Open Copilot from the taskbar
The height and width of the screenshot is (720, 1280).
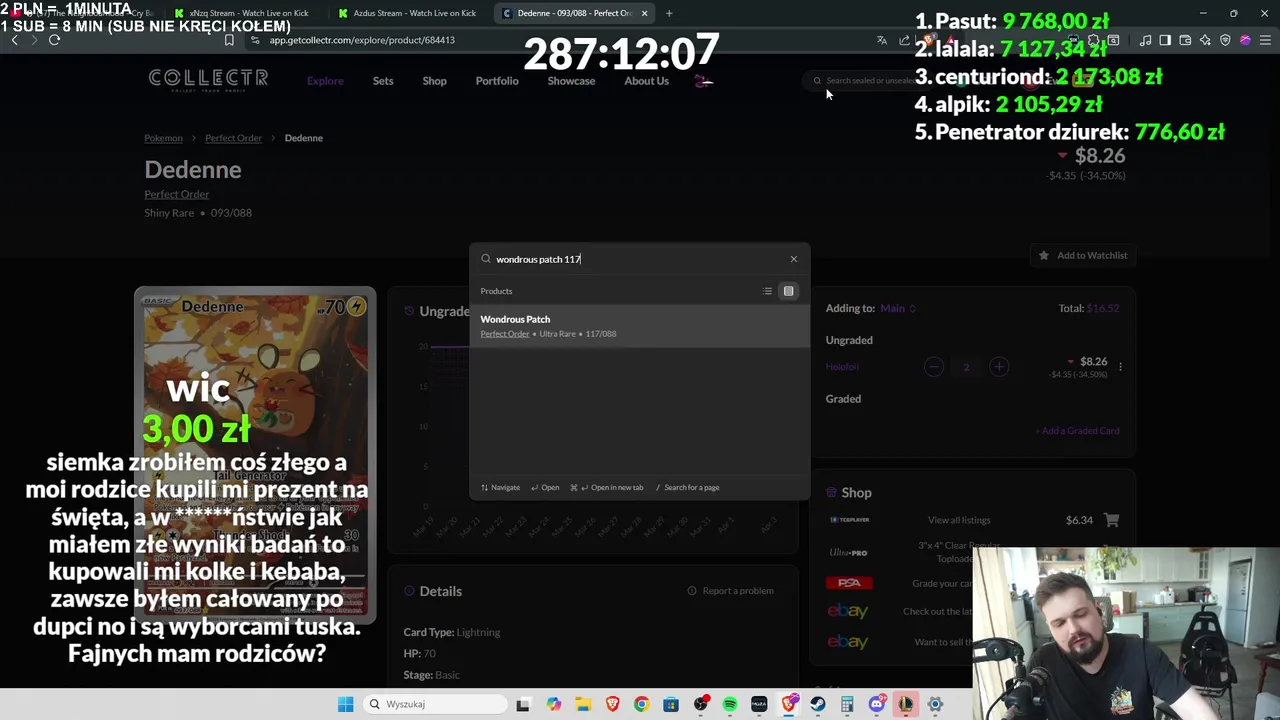[x=554, y=704]
